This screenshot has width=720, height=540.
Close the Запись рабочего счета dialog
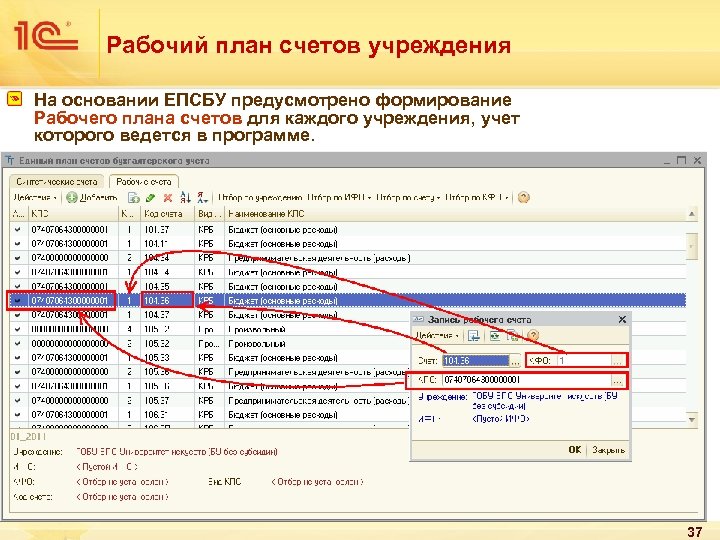click(622, 319)
